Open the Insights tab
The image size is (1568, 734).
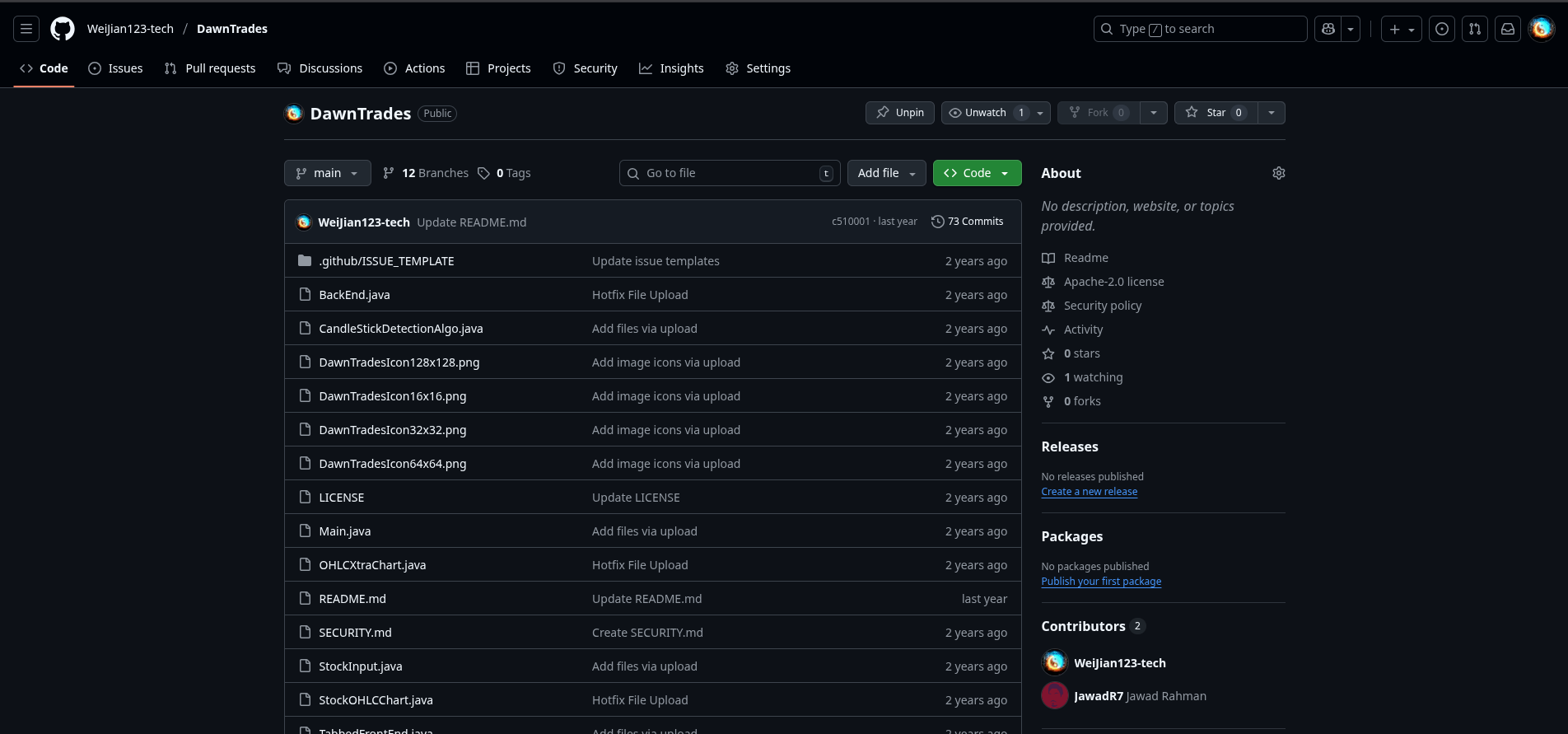click(671, 68)
